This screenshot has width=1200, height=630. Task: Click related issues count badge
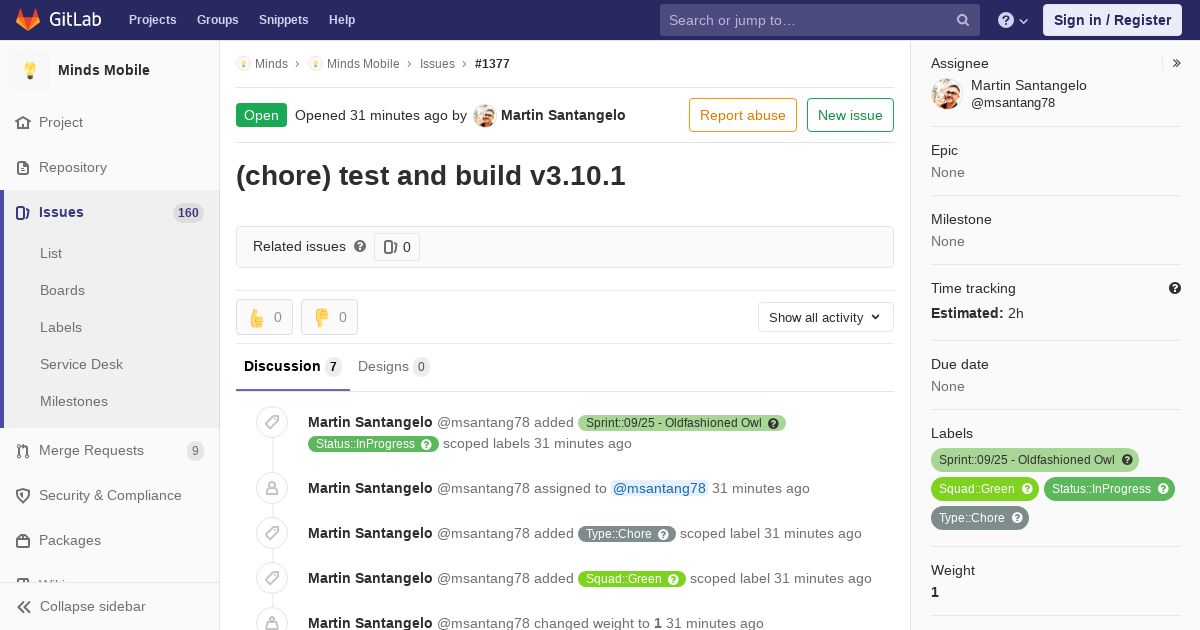coord(397,247)
